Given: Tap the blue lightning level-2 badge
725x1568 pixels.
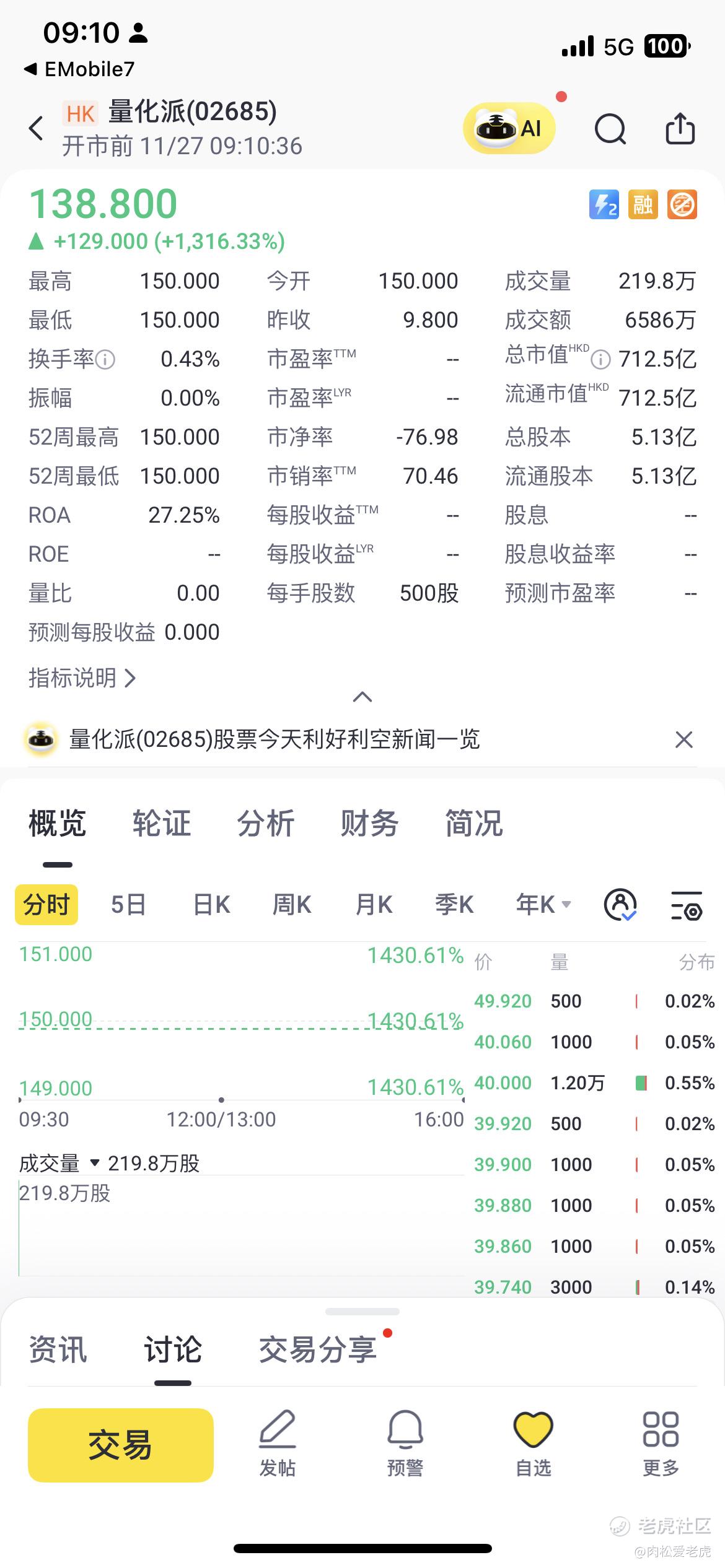Looking at the screenshot, I should click(x=604, y=204).
